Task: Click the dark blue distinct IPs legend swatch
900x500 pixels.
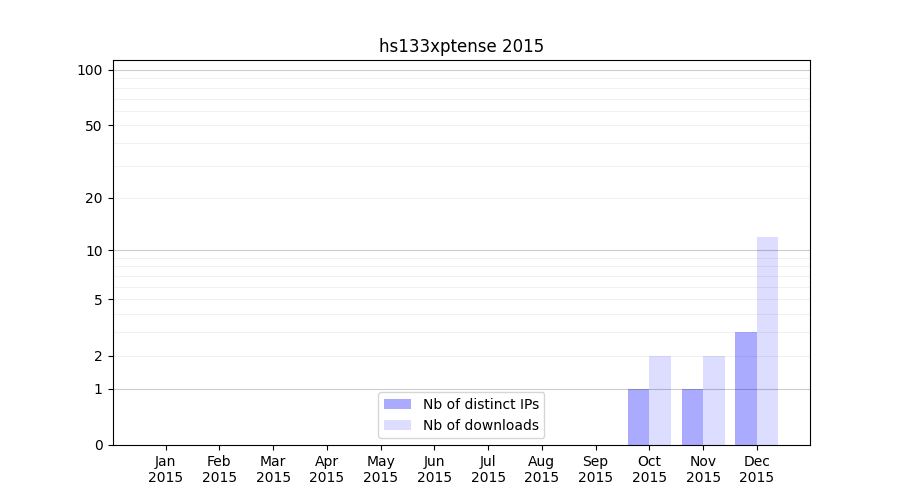Action: [397, 404]
